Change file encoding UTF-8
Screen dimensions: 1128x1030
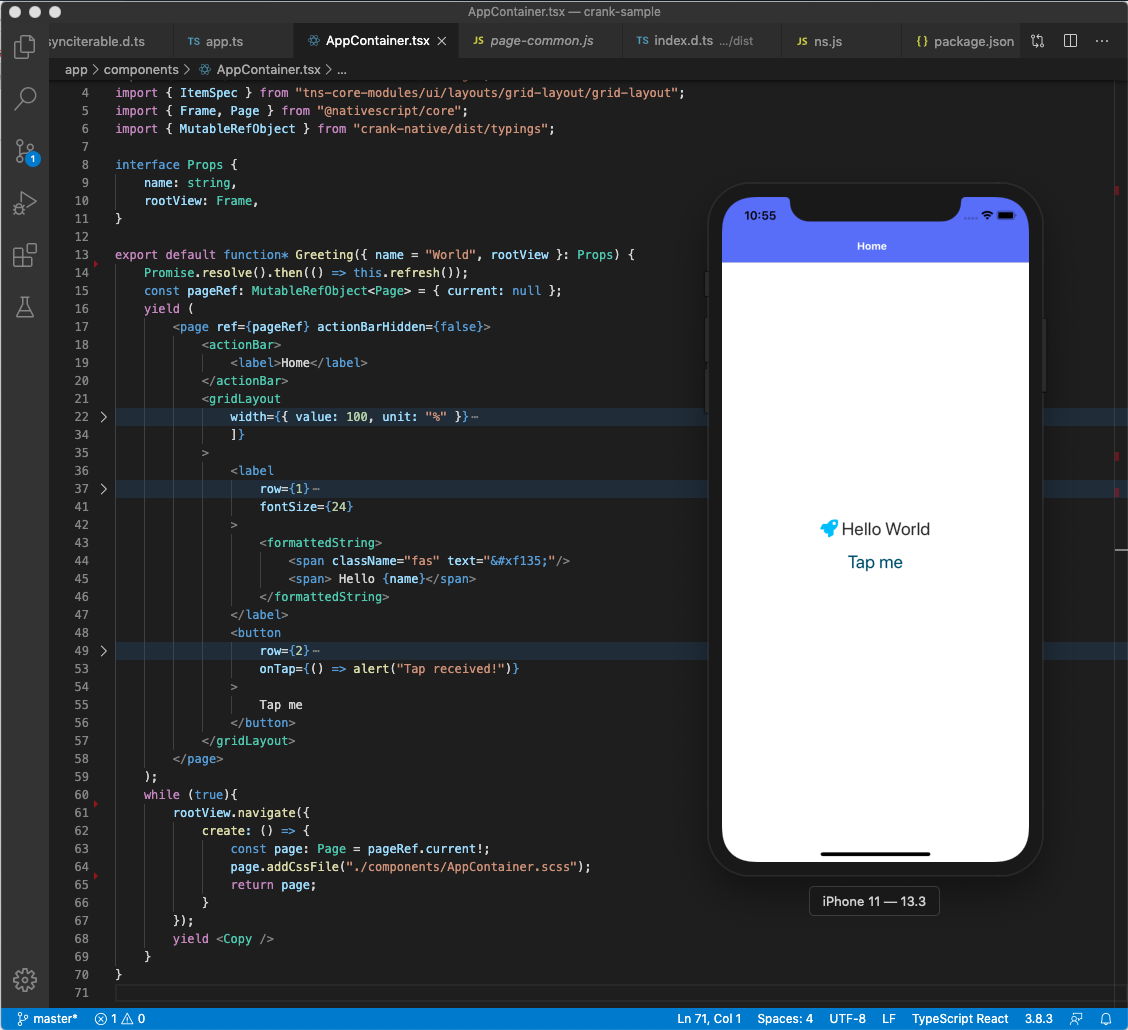847,1018
